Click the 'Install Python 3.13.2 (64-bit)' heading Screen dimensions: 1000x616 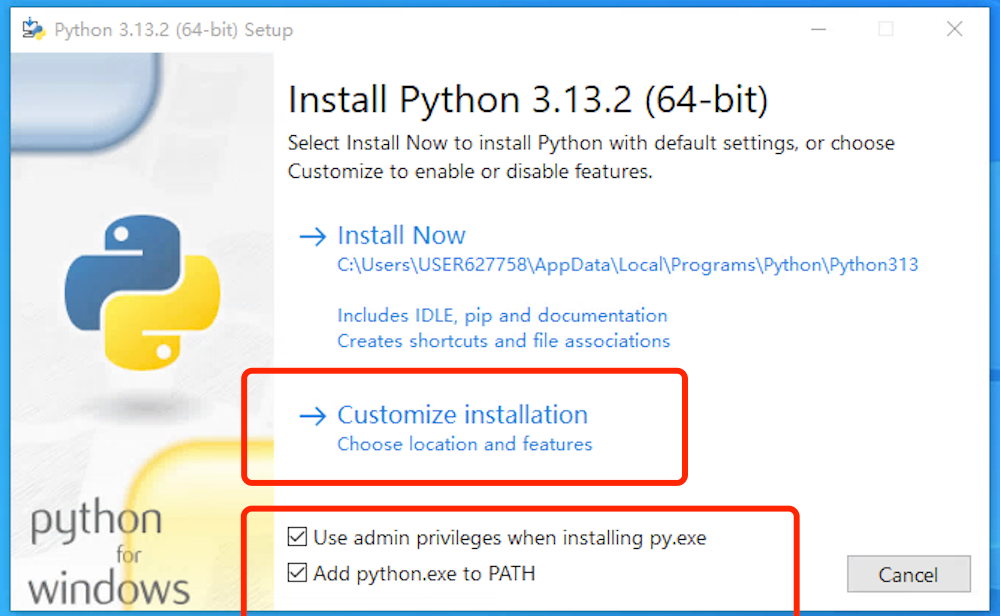click(527, 99)
